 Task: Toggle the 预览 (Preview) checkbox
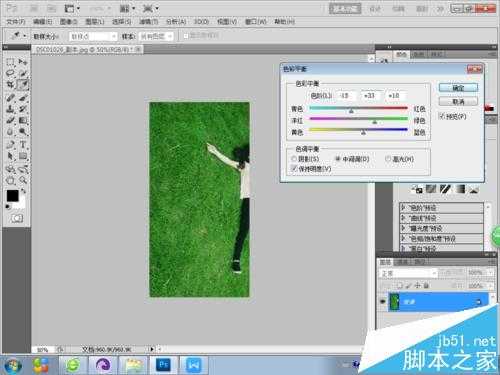[442, 116]
